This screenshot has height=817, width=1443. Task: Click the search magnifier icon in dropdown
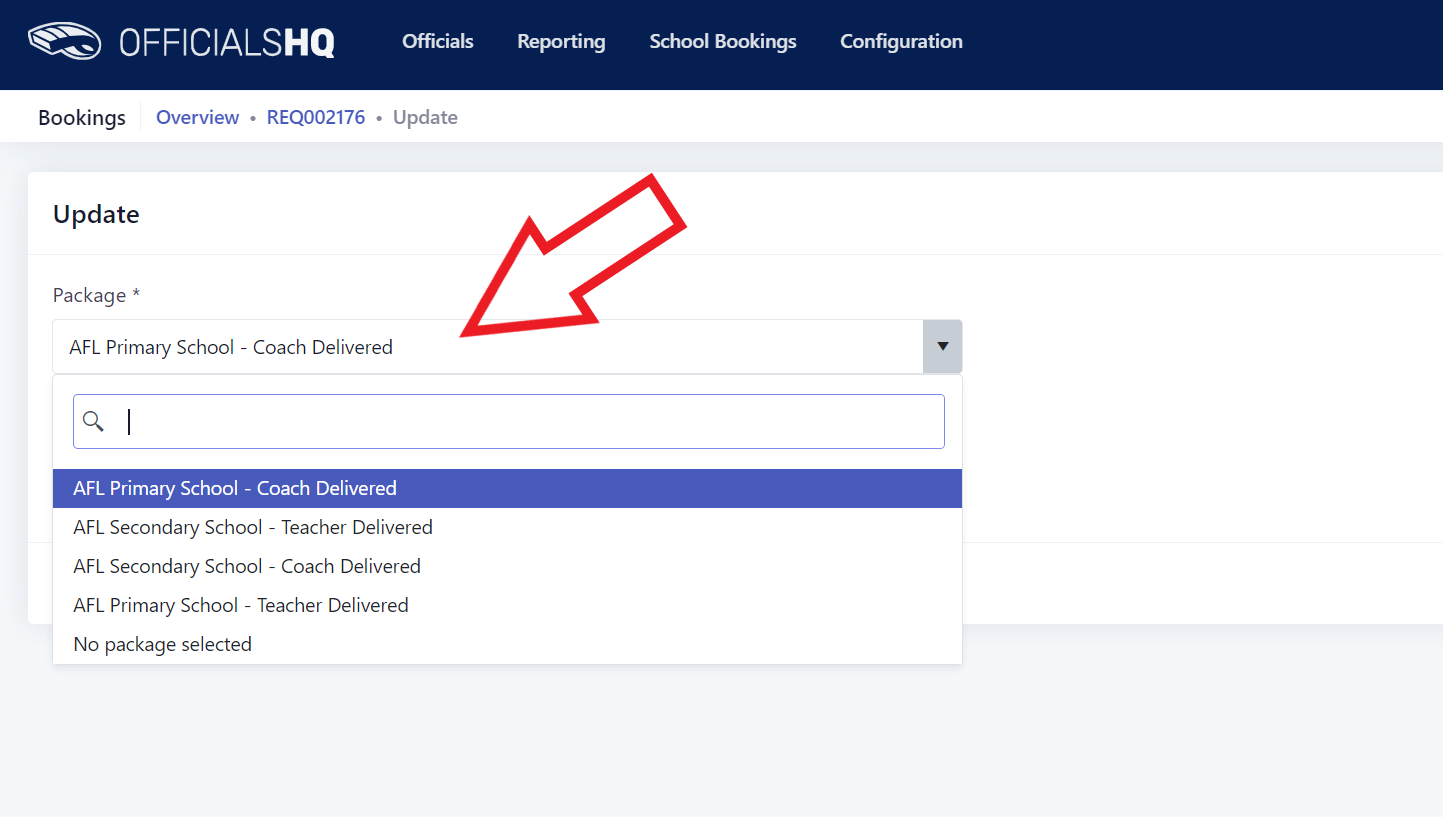(93, 421)
